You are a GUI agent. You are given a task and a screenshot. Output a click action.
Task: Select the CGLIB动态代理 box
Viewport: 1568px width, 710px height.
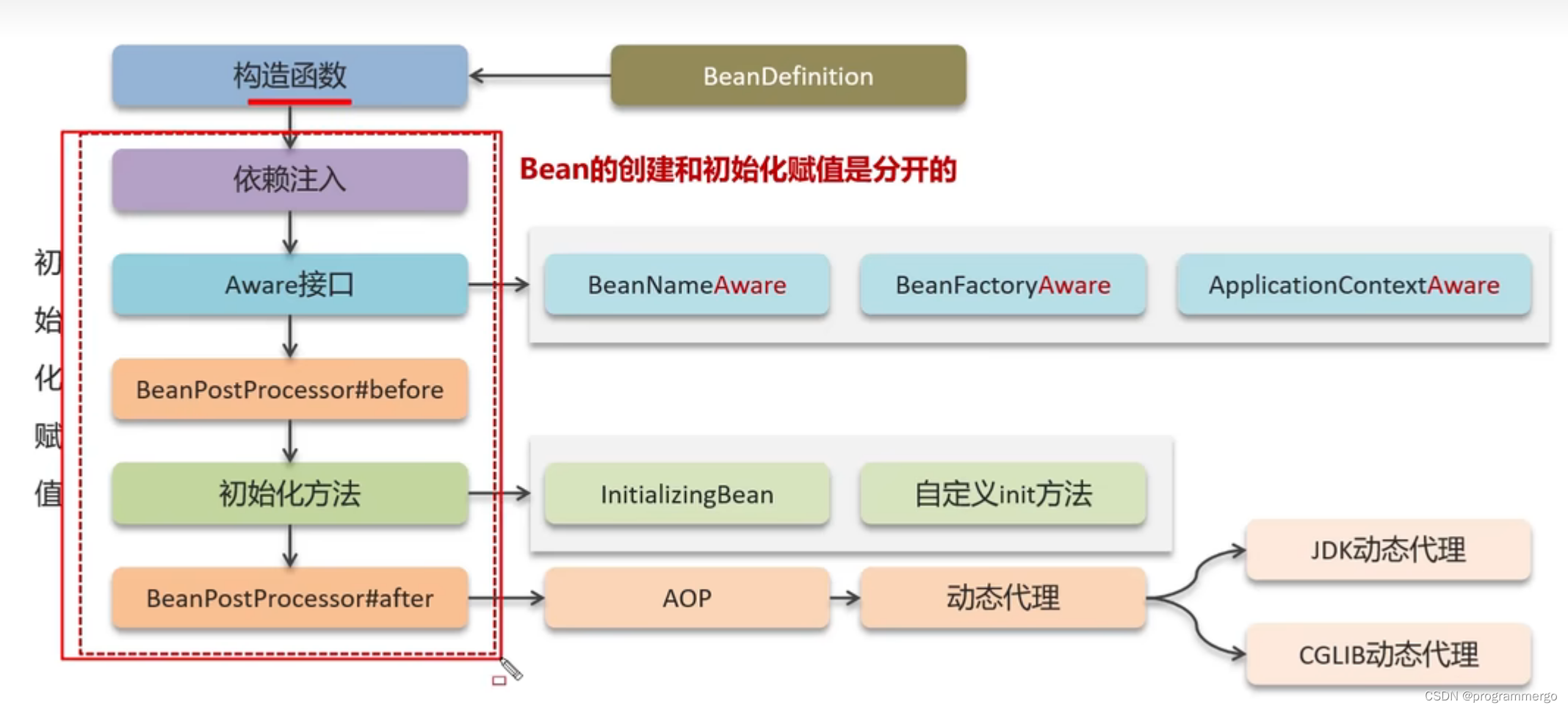click(x=1388, y=654)
